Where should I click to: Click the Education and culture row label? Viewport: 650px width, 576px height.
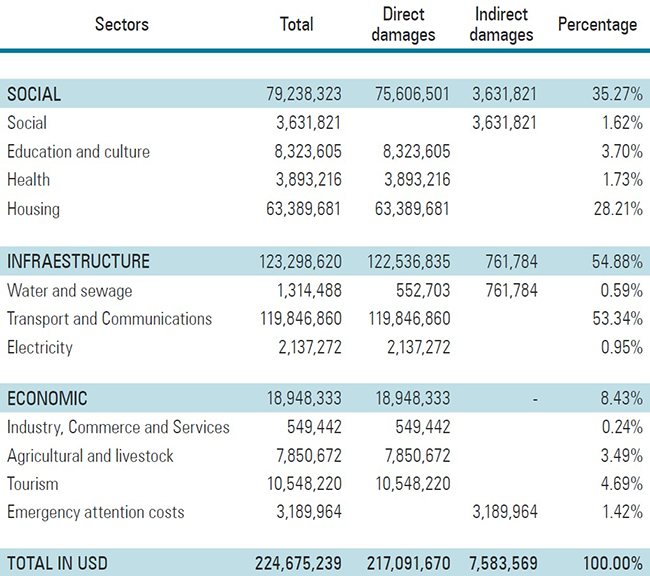click(x=78, y=152)
